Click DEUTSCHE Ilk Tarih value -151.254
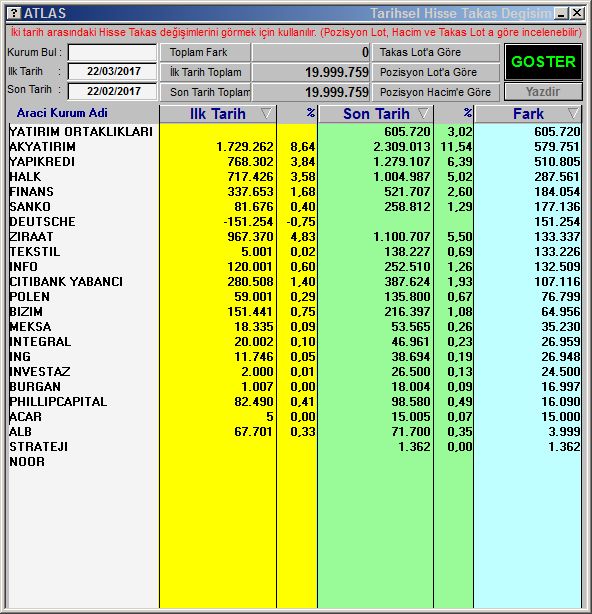 pos(248,222)
